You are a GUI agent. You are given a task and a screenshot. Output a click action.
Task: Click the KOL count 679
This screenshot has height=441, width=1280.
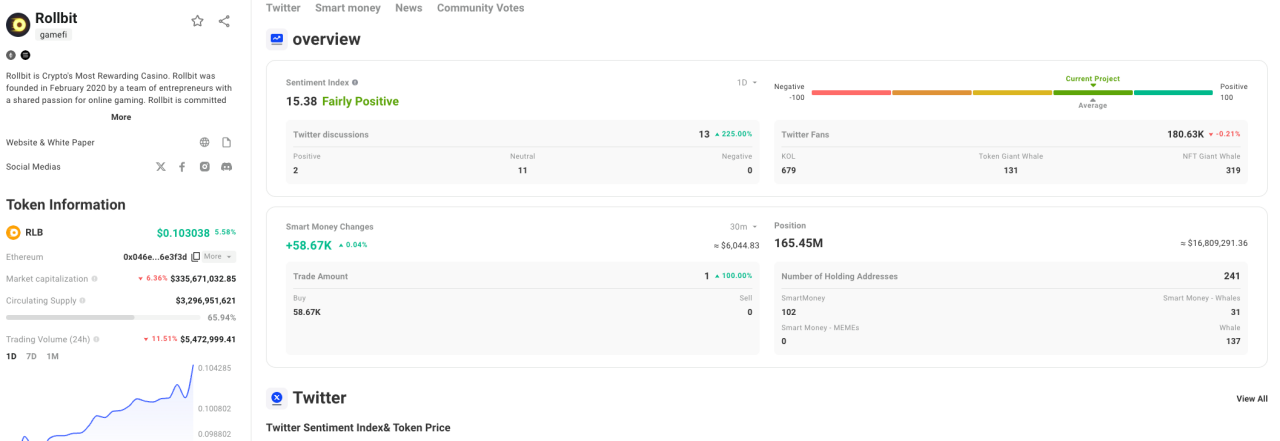click(x=789, y=171)
